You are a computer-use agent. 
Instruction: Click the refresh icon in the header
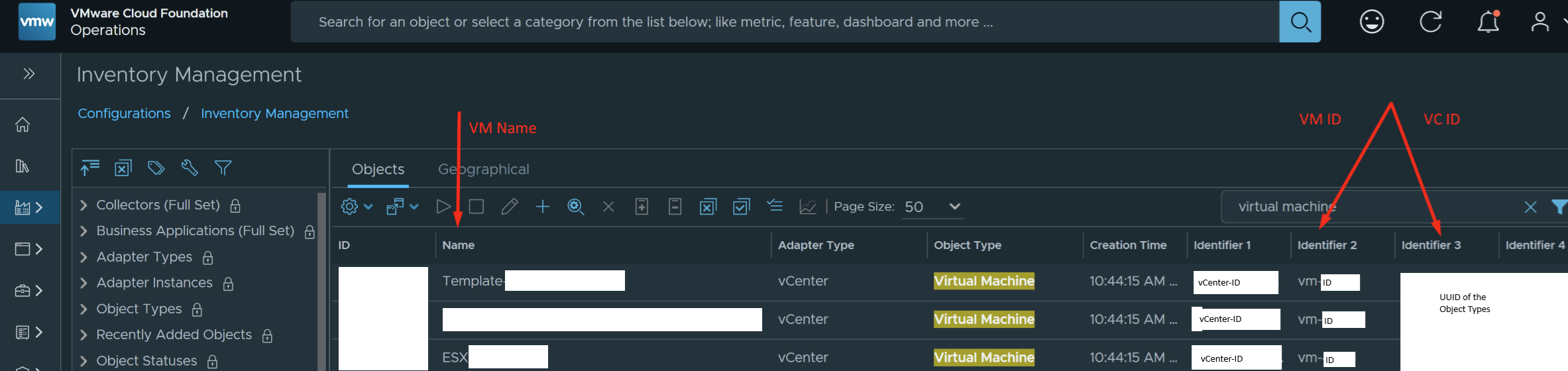click(x=1430, y=22)
